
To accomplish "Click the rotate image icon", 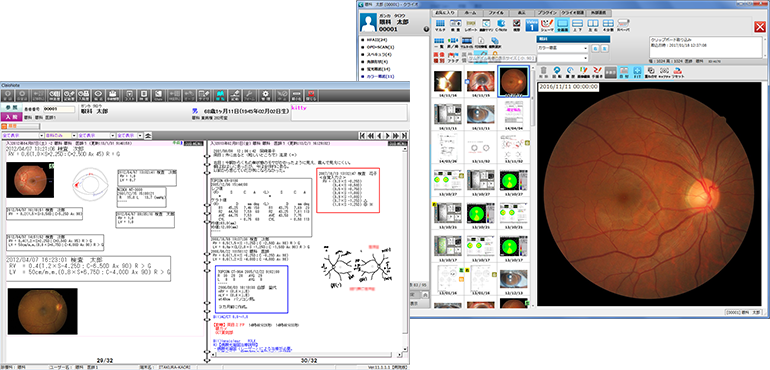I will pyautogui.click(x=557, y=73).
